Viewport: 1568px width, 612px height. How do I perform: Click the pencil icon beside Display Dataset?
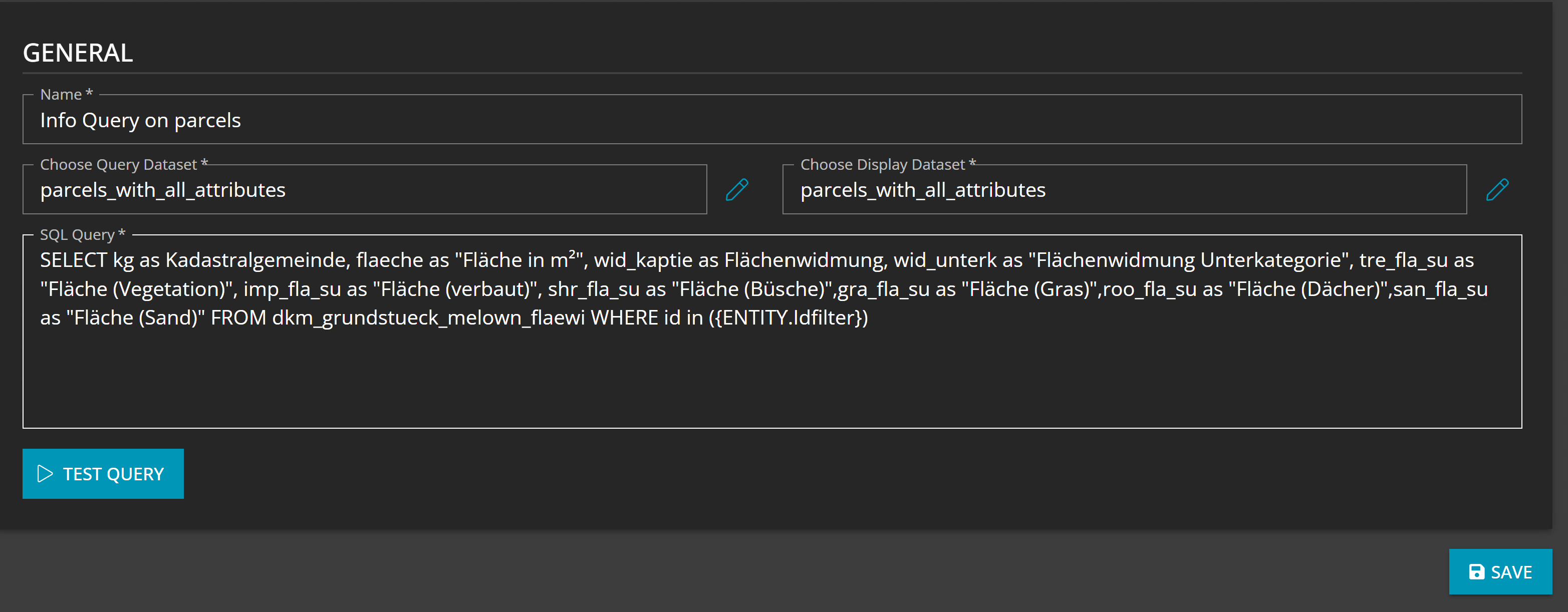pyautogui.click(x=1497, y=190)
